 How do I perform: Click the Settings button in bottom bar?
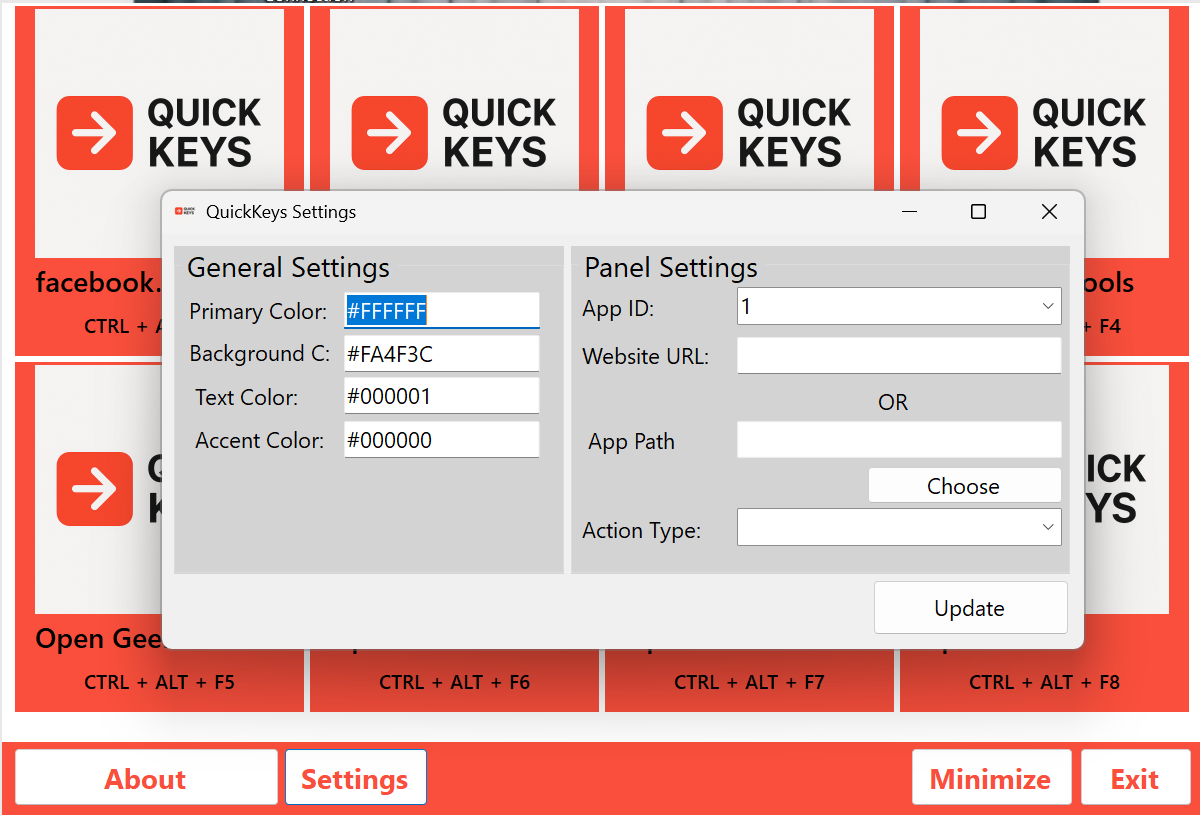pos(355,778)
